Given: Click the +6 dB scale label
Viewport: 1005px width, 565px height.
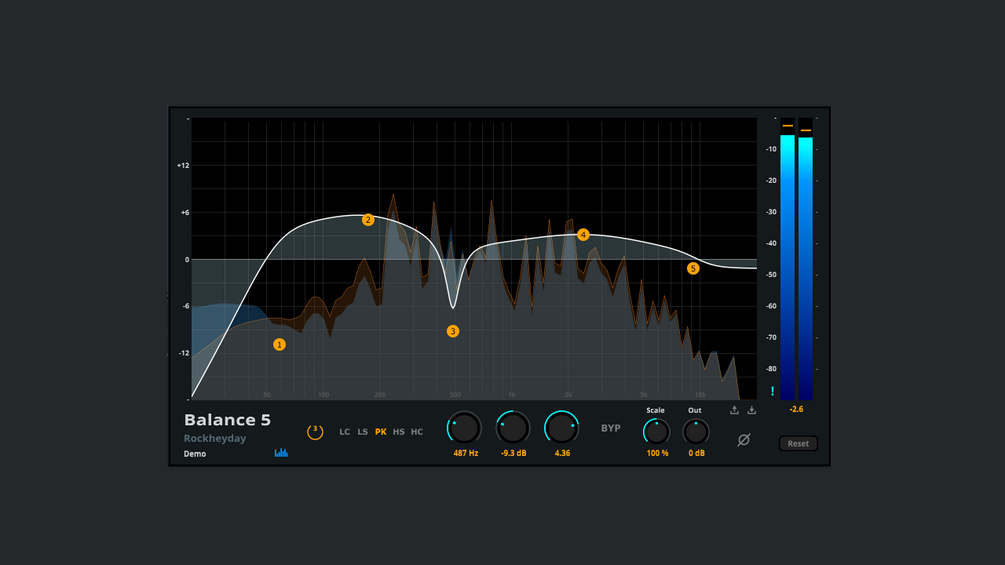Looking at the screenshot, I should [x=185, y=213].
